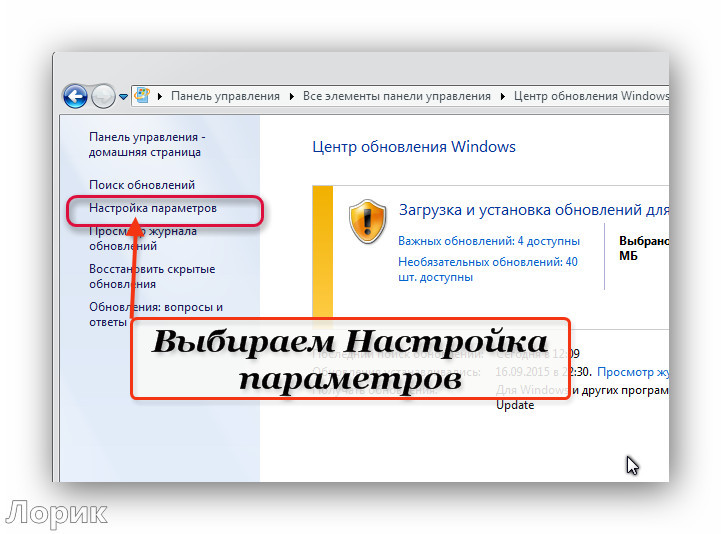Open Обновления: вопросы и ответы link
Image resolution: width=721 pixels, height=534 pixels.
point(156,314)
